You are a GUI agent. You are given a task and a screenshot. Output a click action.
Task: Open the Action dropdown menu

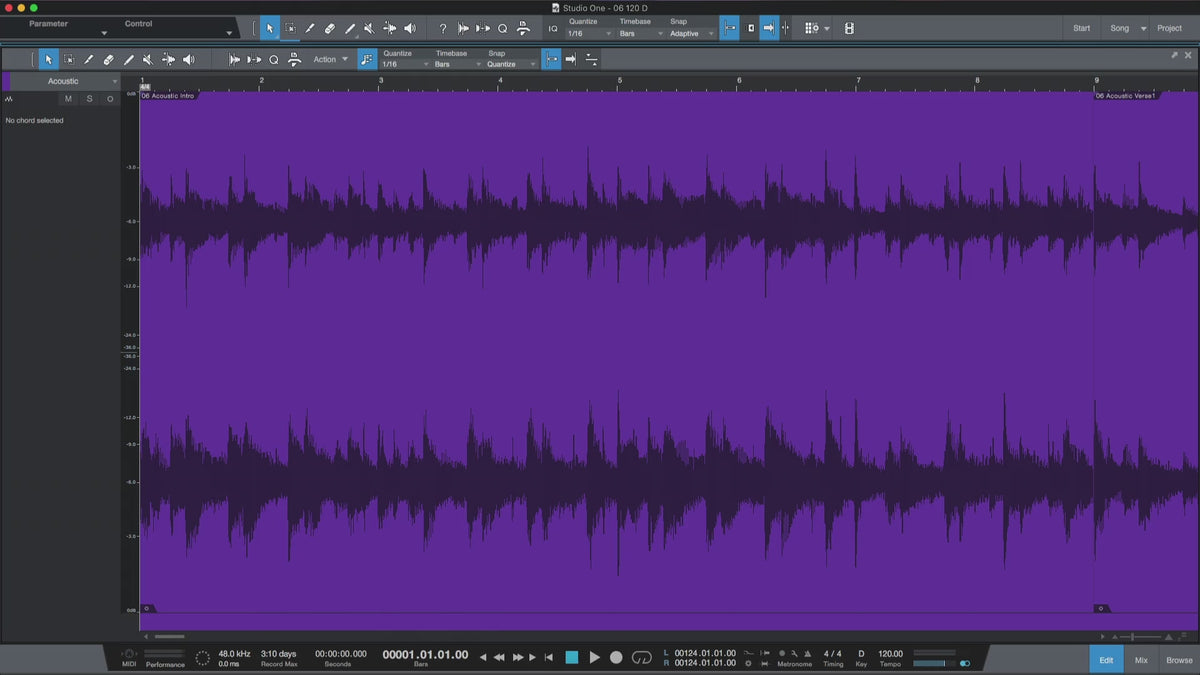[x=330, y=60]
